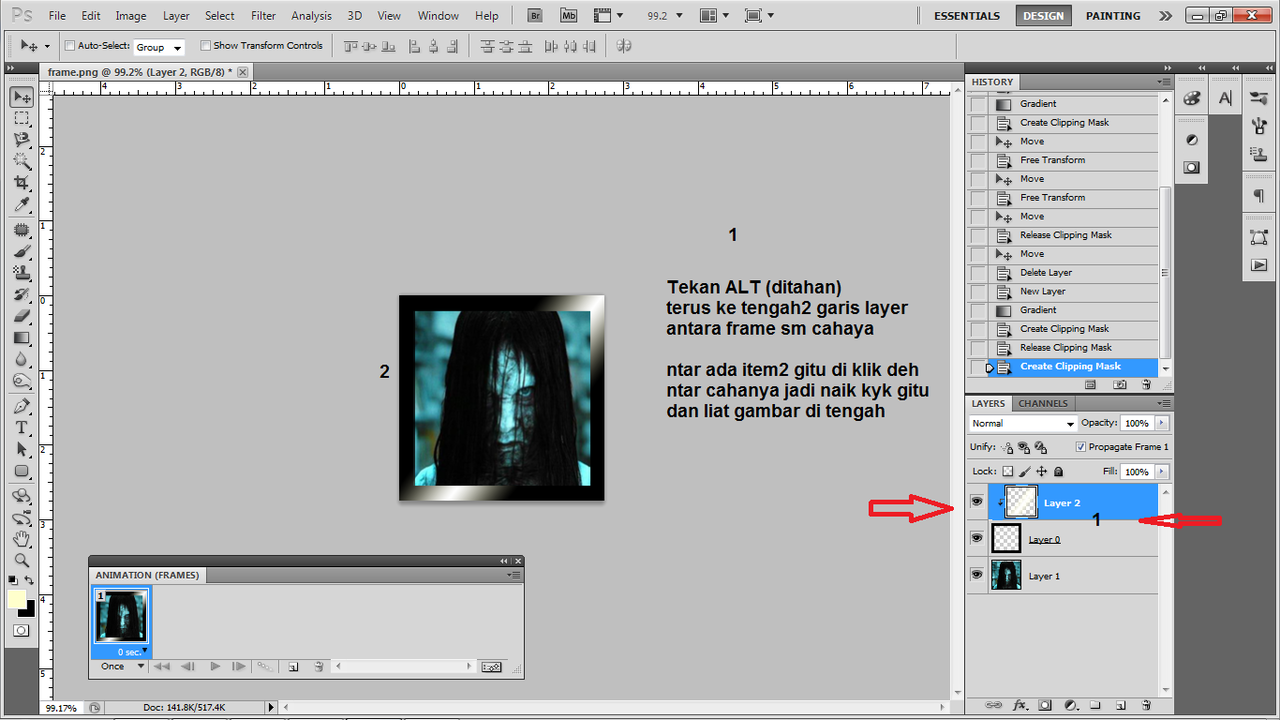Switch to the Channels tab
The height and width of the screenshot is (720, 1280).
[1043, 403]
